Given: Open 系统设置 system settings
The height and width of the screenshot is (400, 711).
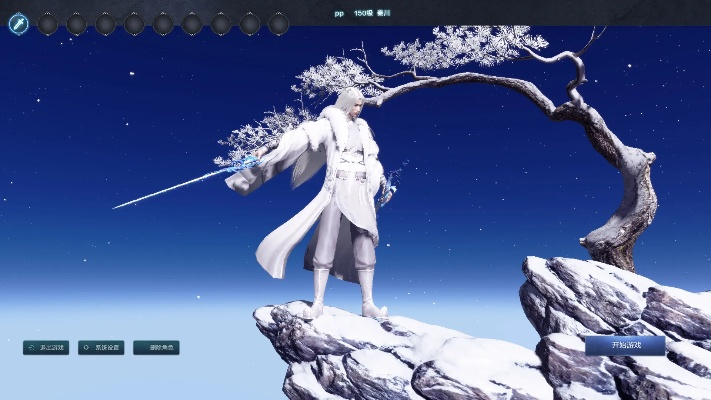Looking at the screenshot, I should (x=101, y=348).
